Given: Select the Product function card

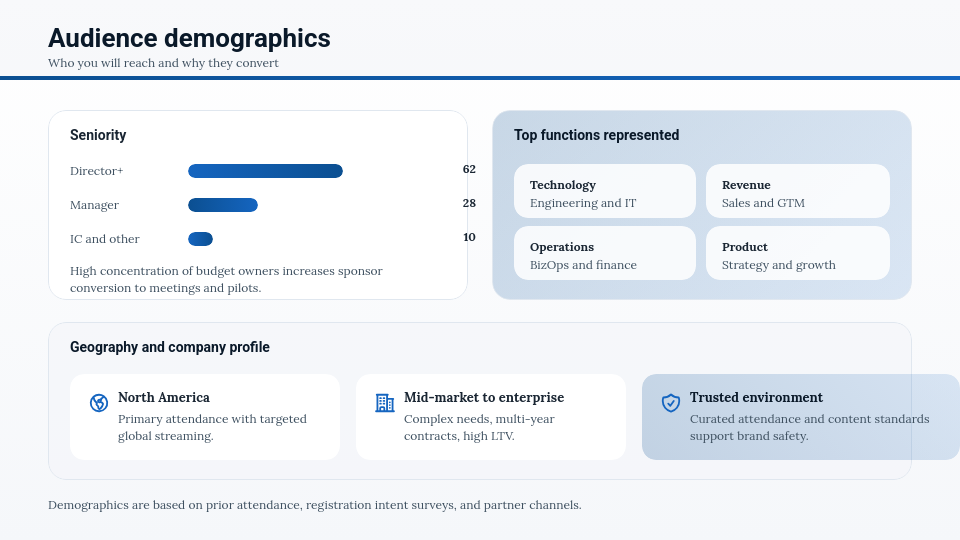Looking at the screenshot, I should pyautogui.click(x=797, y=254).
